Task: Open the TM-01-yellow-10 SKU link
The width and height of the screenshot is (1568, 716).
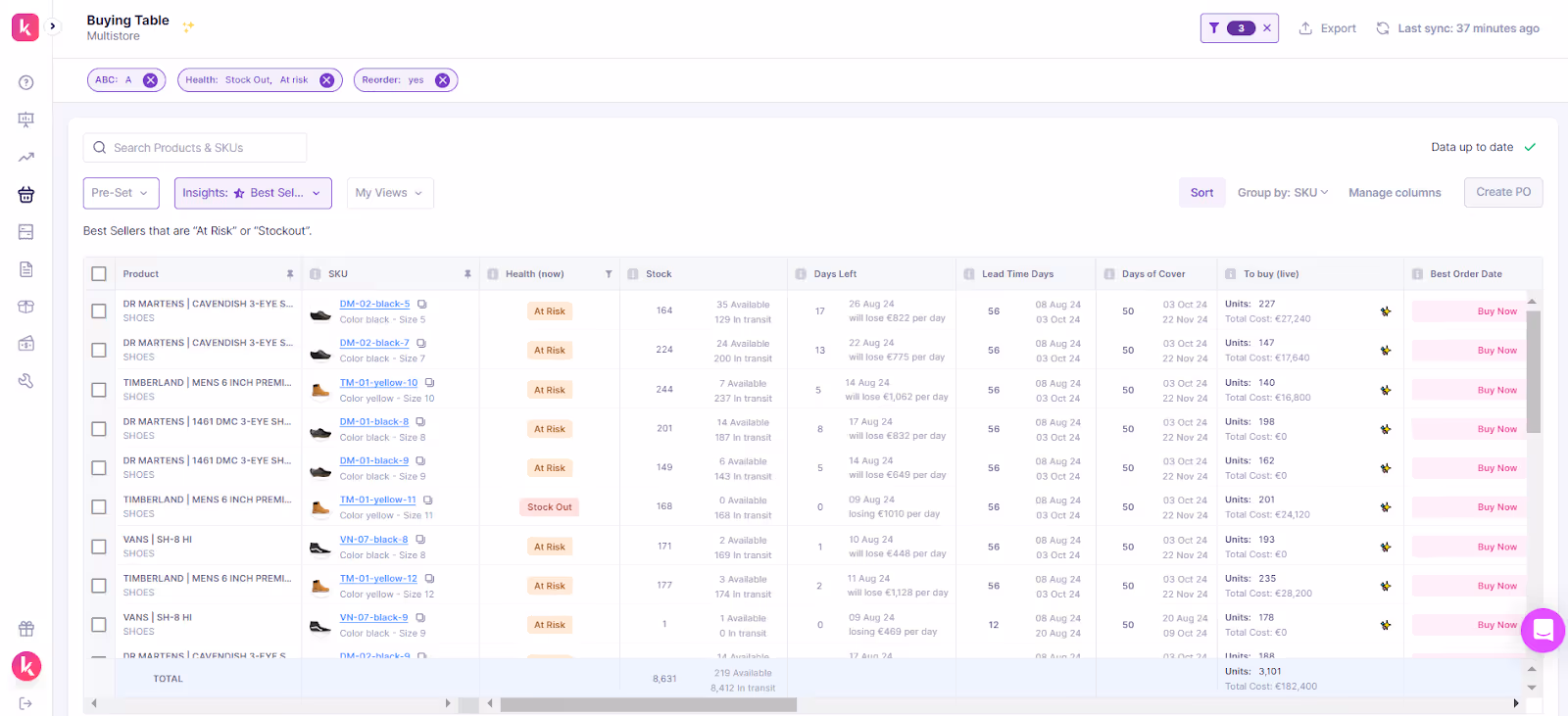Action: coord(378,383)
